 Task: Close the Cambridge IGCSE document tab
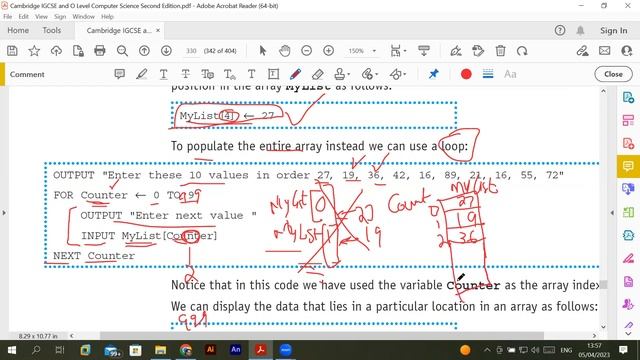pos(158,31)
